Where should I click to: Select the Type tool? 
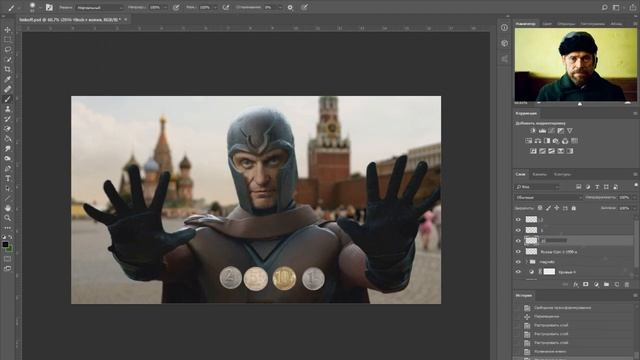[8, 178]
